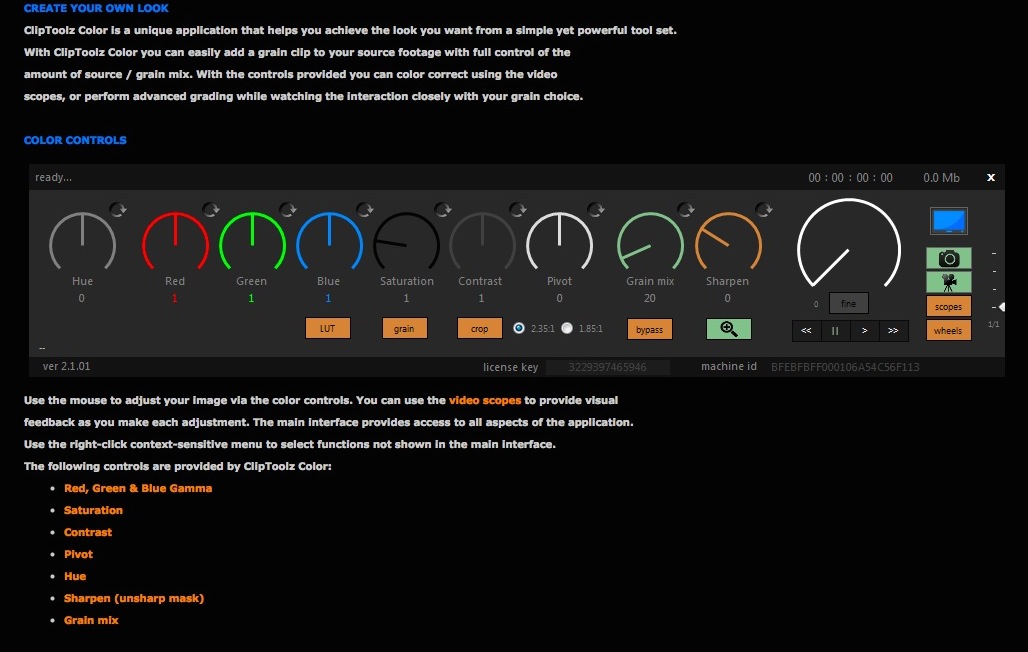Reset the Sharpen knob using its reset icon
The height and width of the screenshot is (652, 1028).
(x=764, y=209)
